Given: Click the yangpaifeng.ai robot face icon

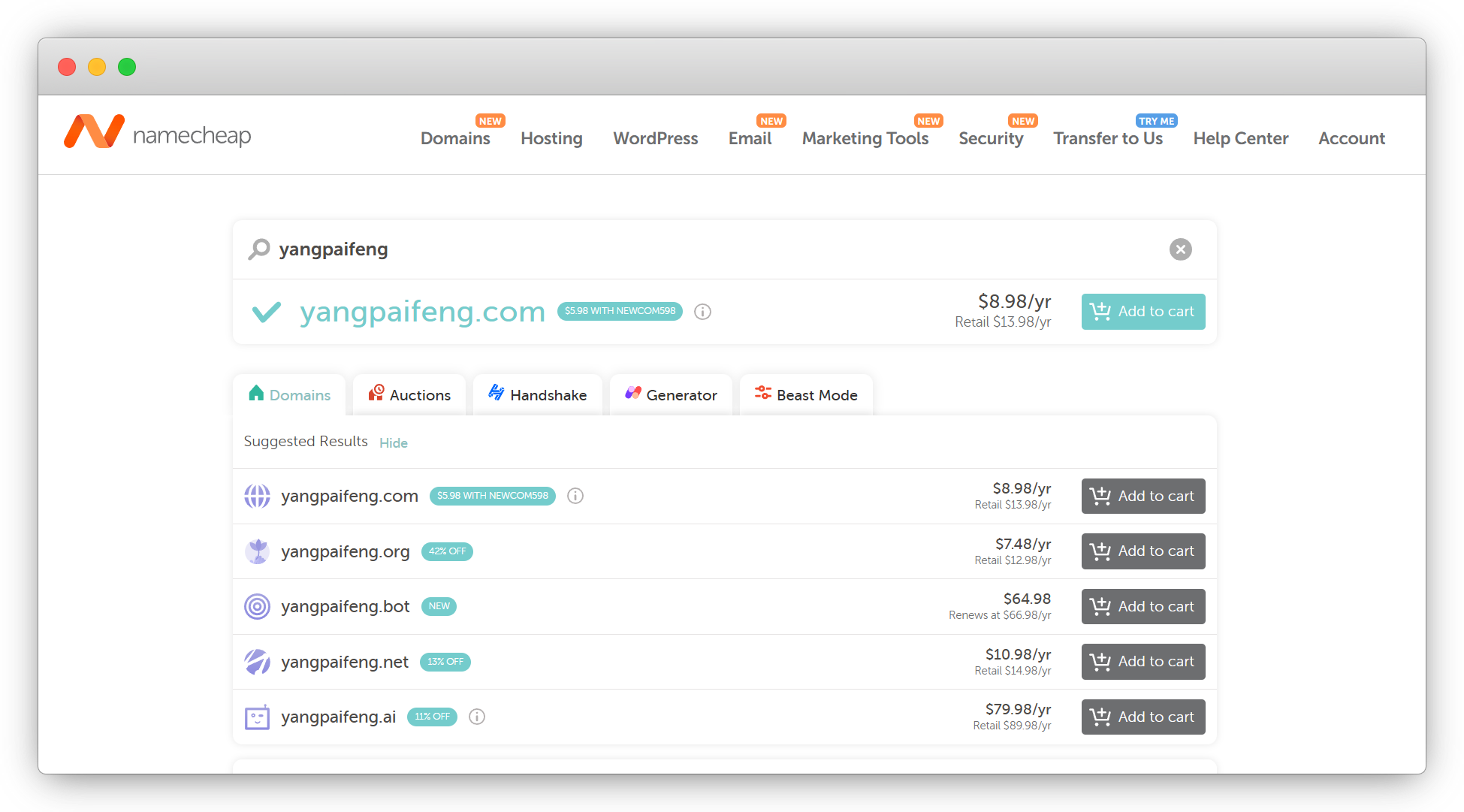Looking at the screenshot, I should (x=257, y=717).
